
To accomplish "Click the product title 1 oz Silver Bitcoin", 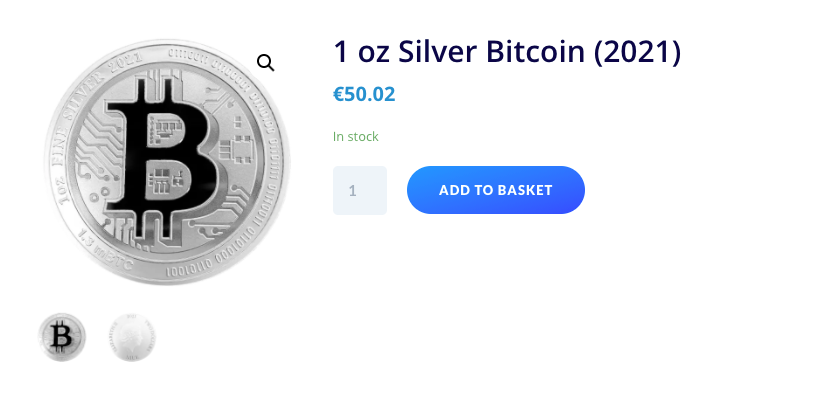I will (x=506, y=52).
